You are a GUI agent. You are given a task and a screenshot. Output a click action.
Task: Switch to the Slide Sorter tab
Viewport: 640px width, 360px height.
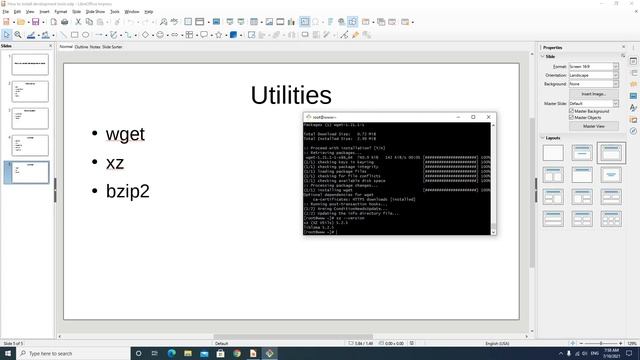pyautogui.click(x=112, y=47)
